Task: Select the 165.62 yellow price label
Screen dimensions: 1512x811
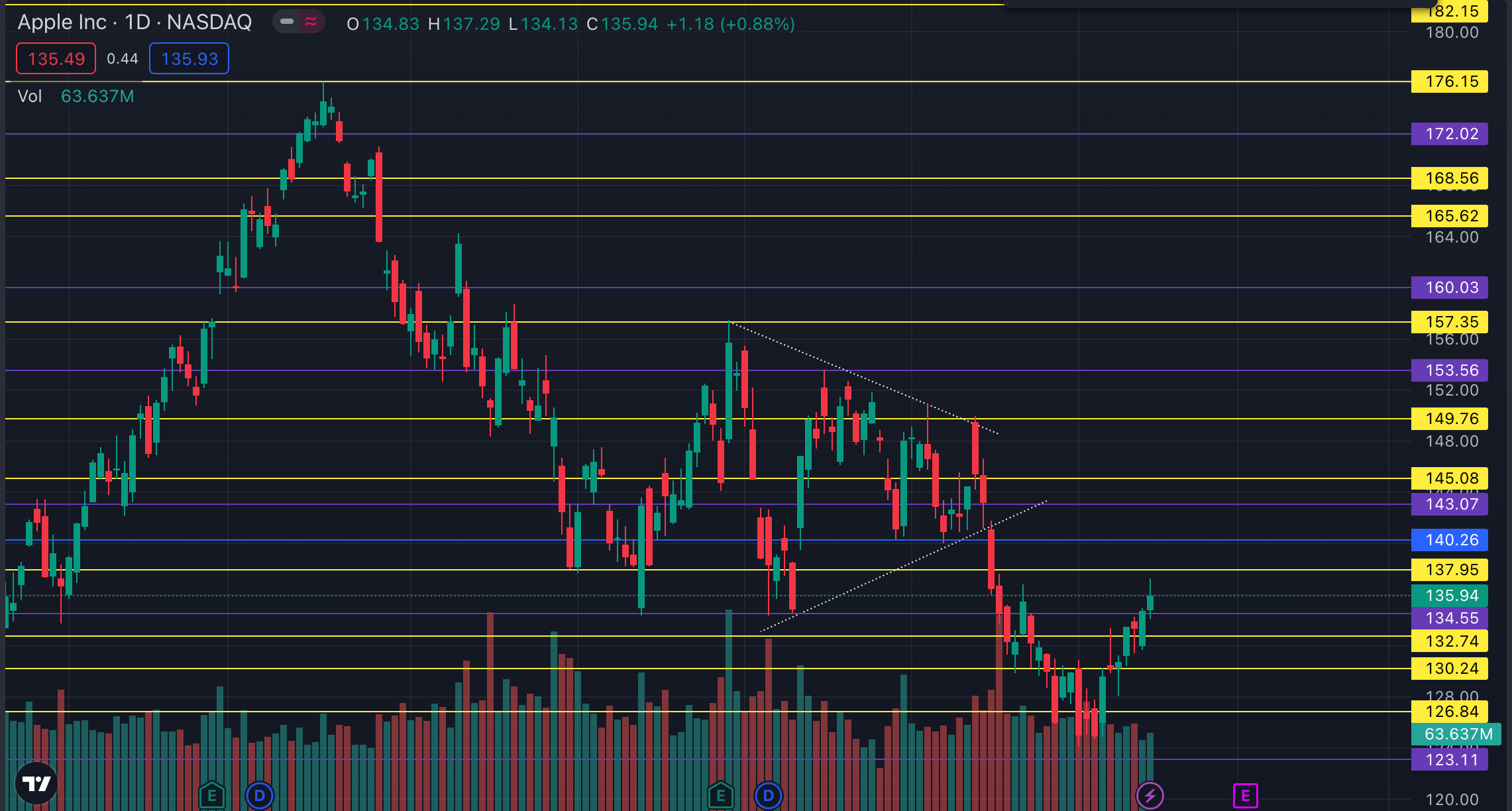Action: tap(1450, 216)
